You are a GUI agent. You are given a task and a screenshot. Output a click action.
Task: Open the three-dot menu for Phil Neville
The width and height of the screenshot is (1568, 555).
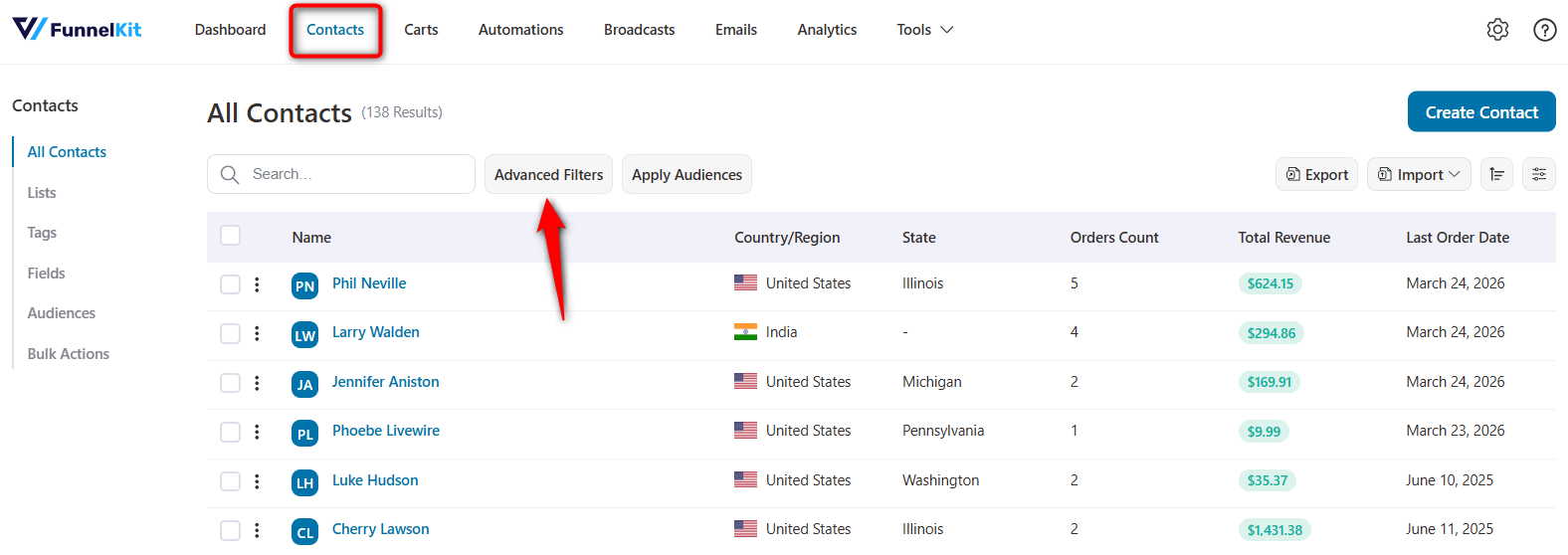coord(257,284)
